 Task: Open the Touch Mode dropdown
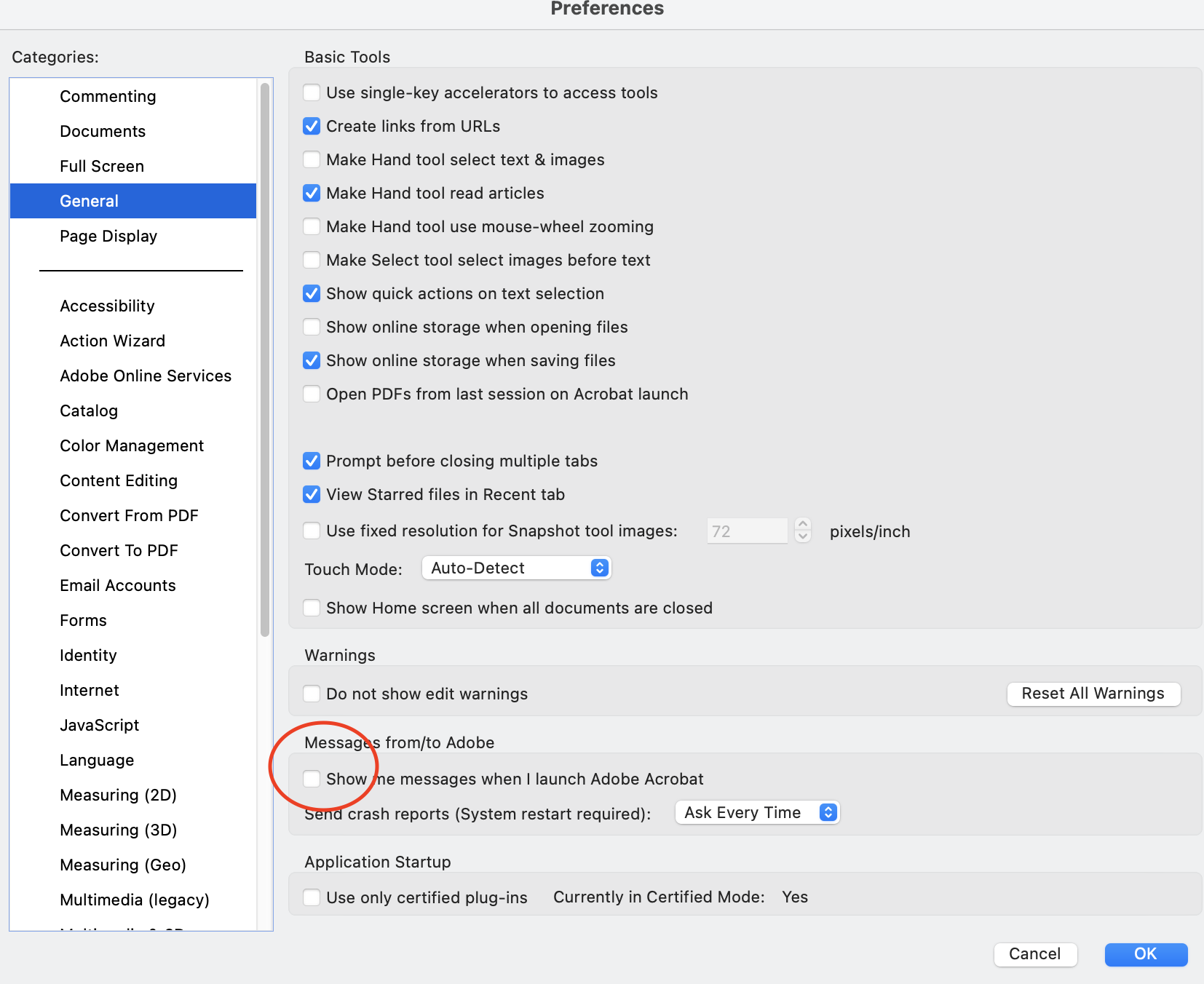(516, 568)
